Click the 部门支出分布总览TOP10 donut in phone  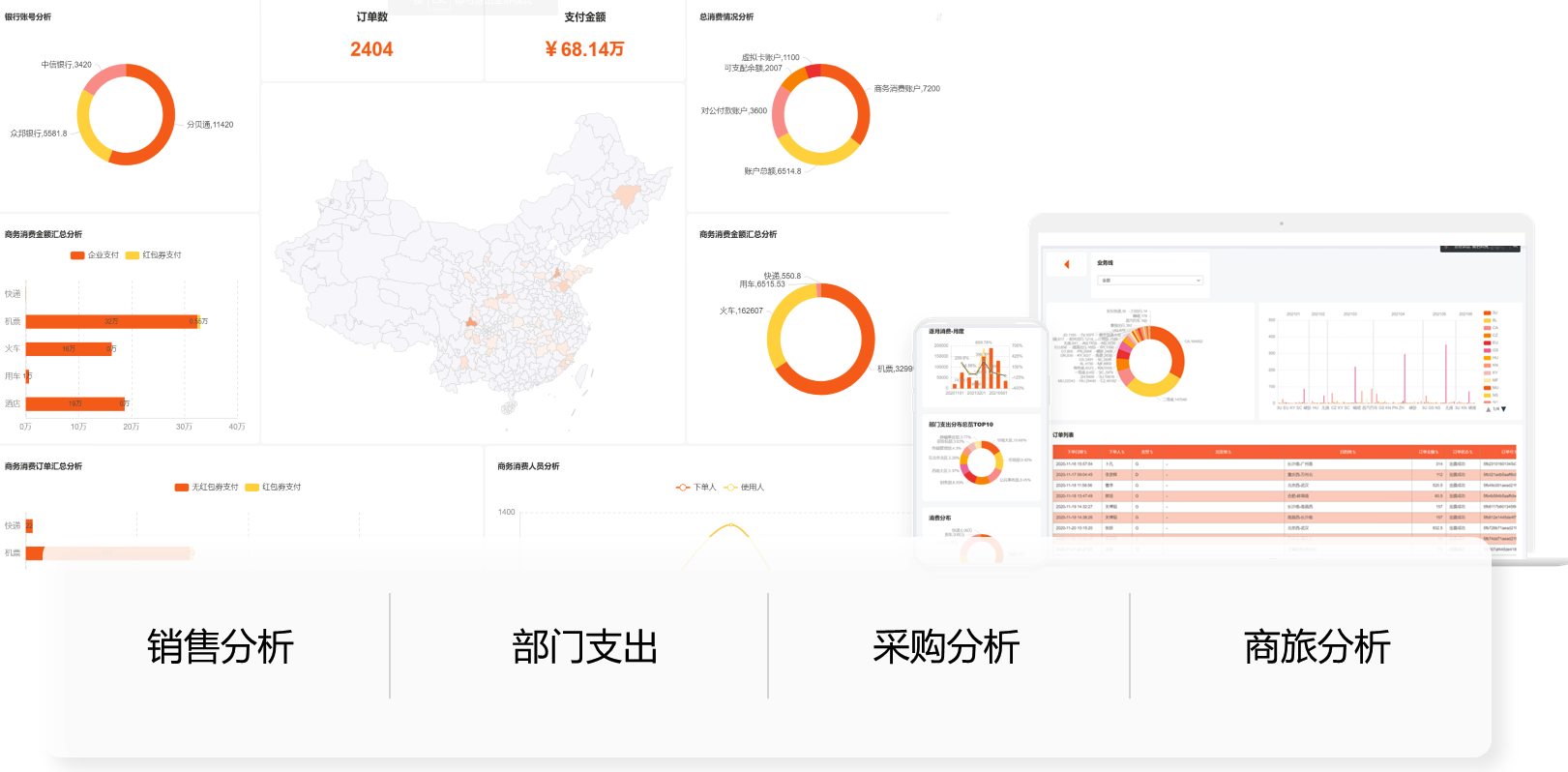point(982,462)
